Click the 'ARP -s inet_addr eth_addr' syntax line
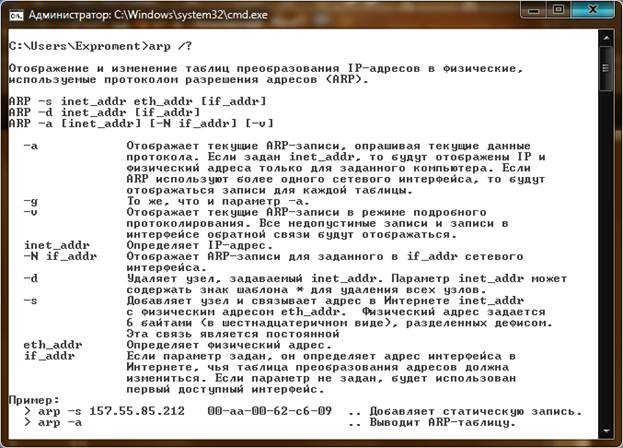Screen dimensions: 623x448 [x=137, y=102]
